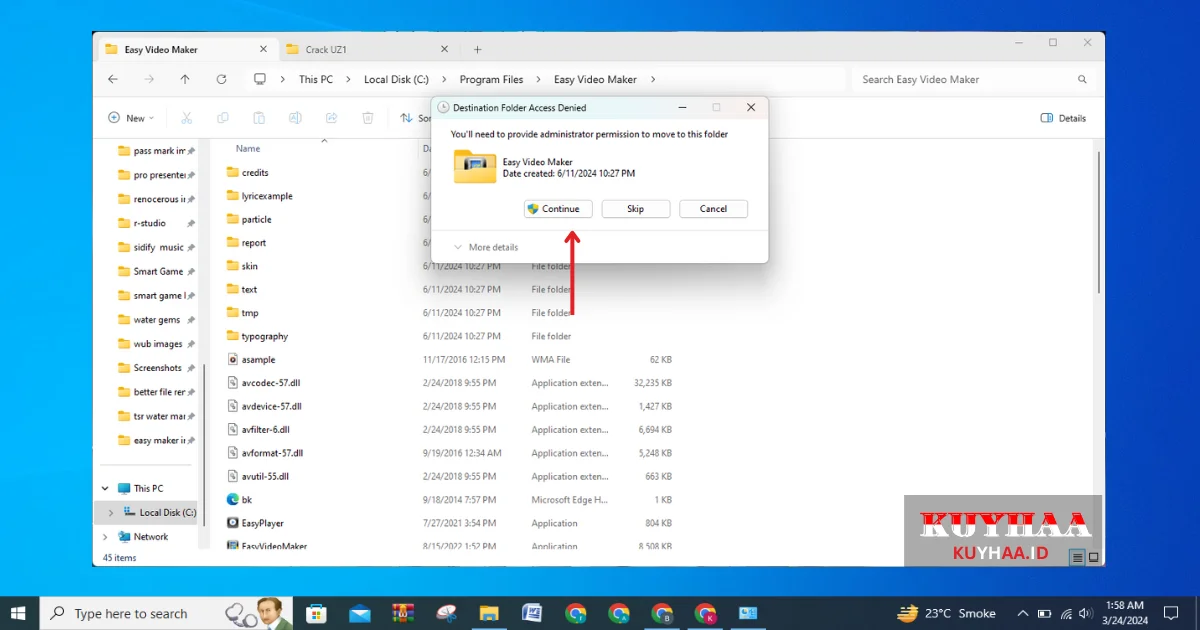Show hidden system tray icons
Screen dimensions: 1200x630
point(1022,613)
